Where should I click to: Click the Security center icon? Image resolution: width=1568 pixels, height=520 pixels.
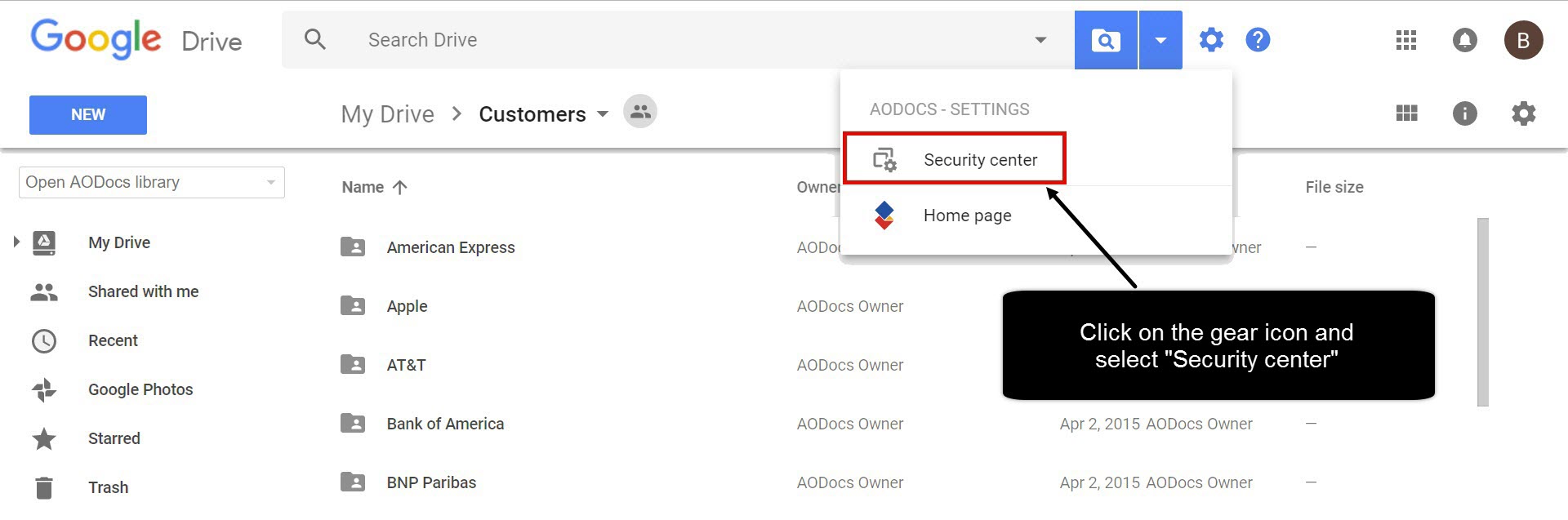[884, 159]
